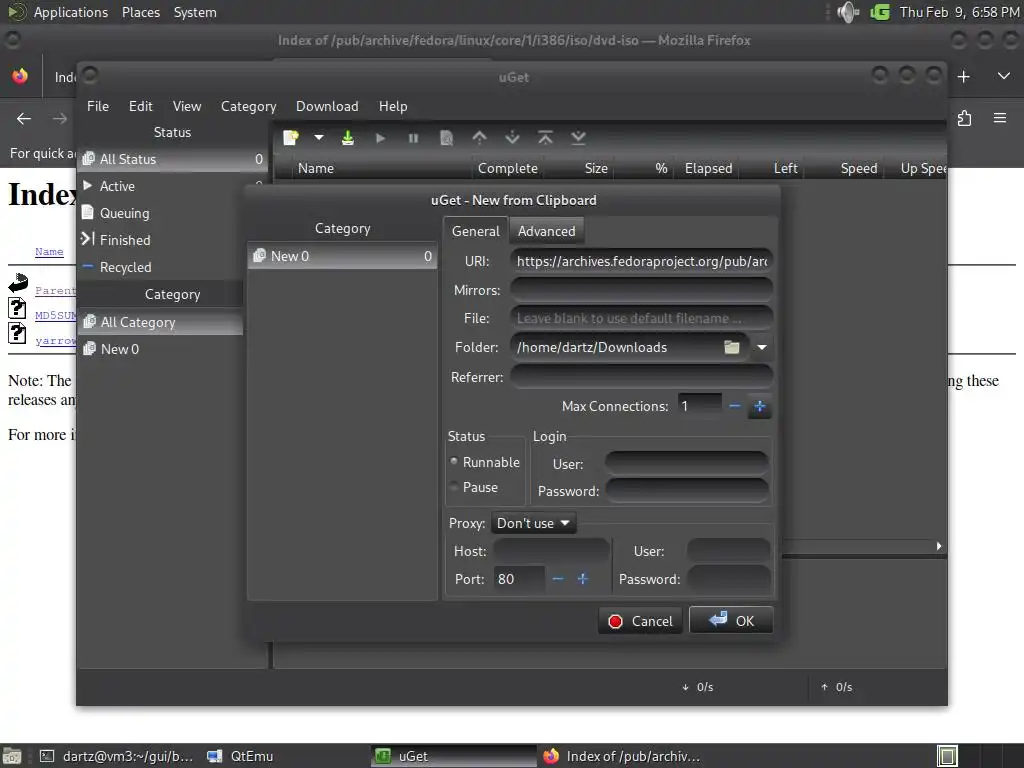Click Firefox back arrow button
The width and height of the screenshot is (1024, 768).
[x=24, y=118]
